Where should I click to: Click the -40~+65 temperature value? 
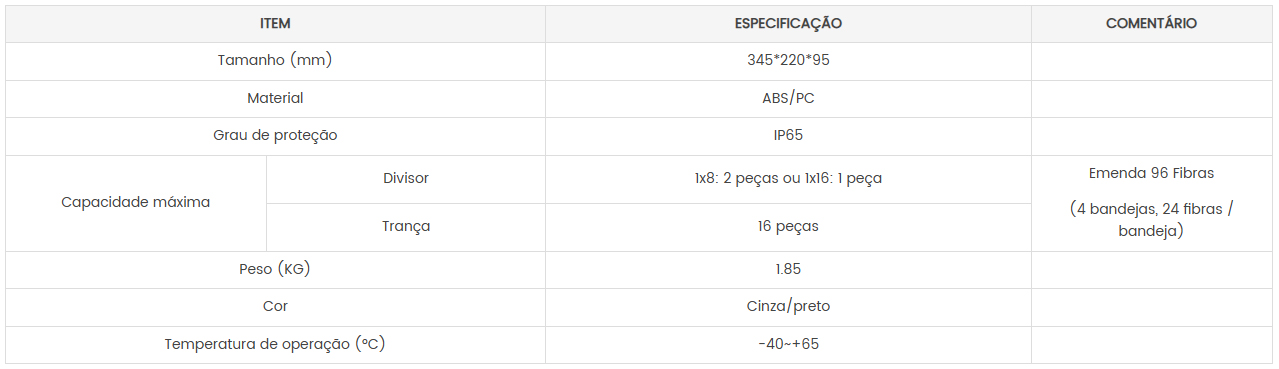point(788,345)
